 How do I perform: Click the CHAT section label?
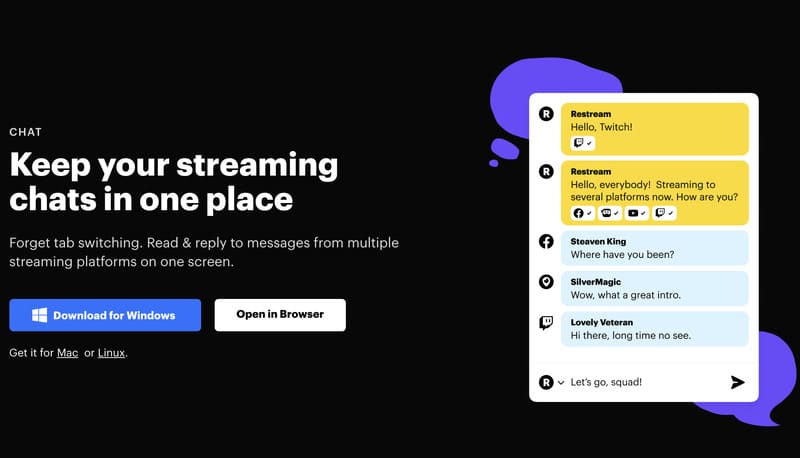point(26,132)
